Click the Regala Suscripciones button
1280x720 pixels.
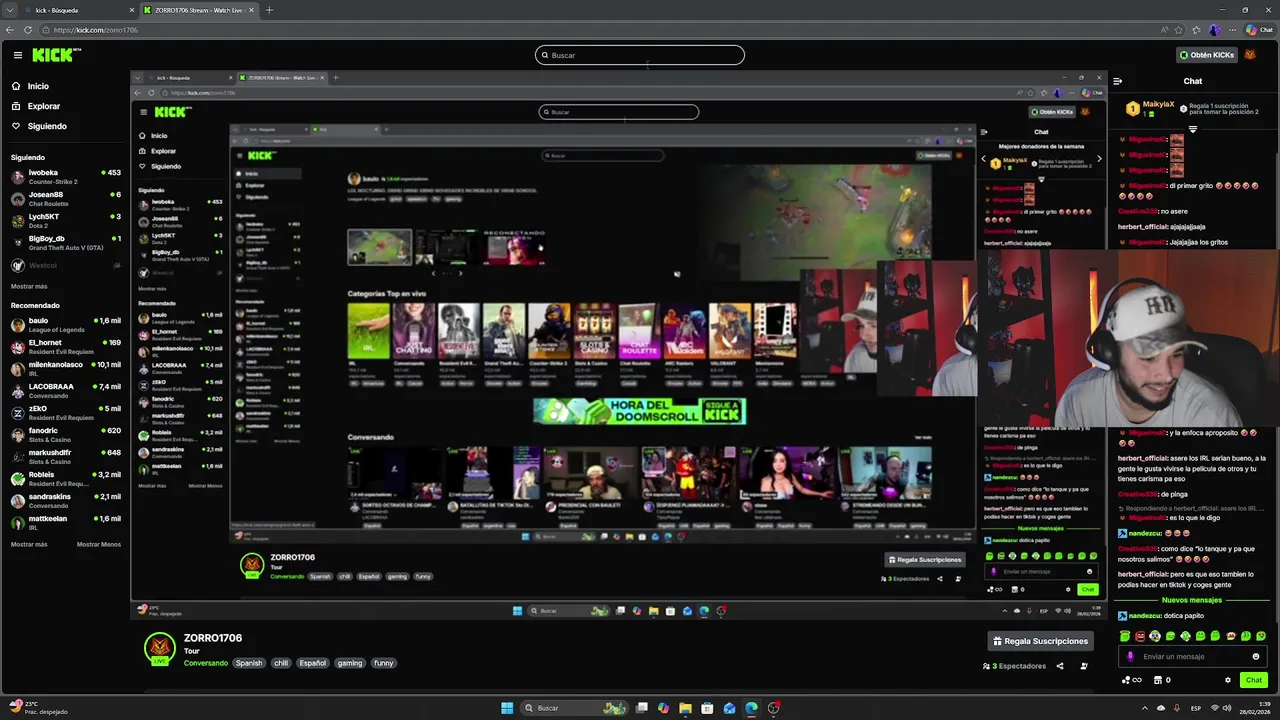(x=1040, y=641)
